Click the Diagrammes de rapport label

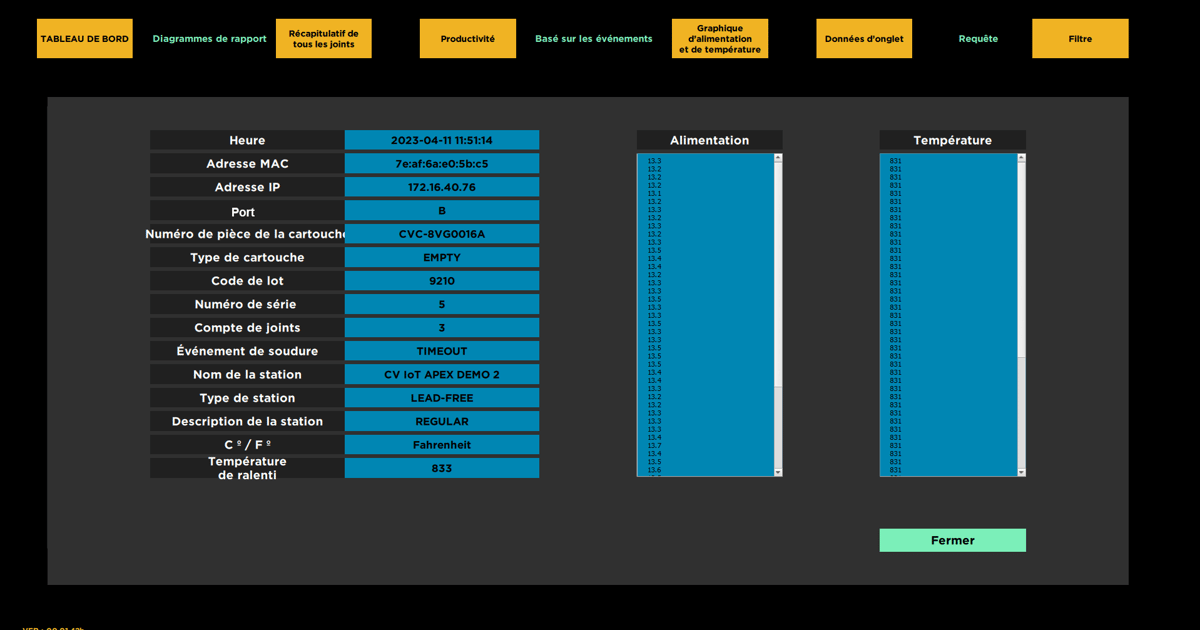tap(209, 39)
